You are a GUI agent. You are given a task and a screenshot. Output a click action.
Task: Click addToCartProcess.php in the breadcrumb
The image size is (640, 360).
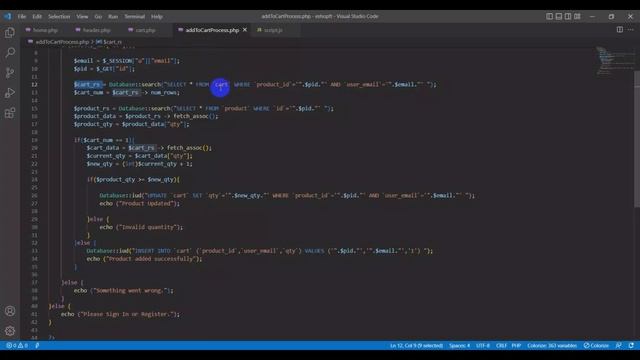coord(62,42)
